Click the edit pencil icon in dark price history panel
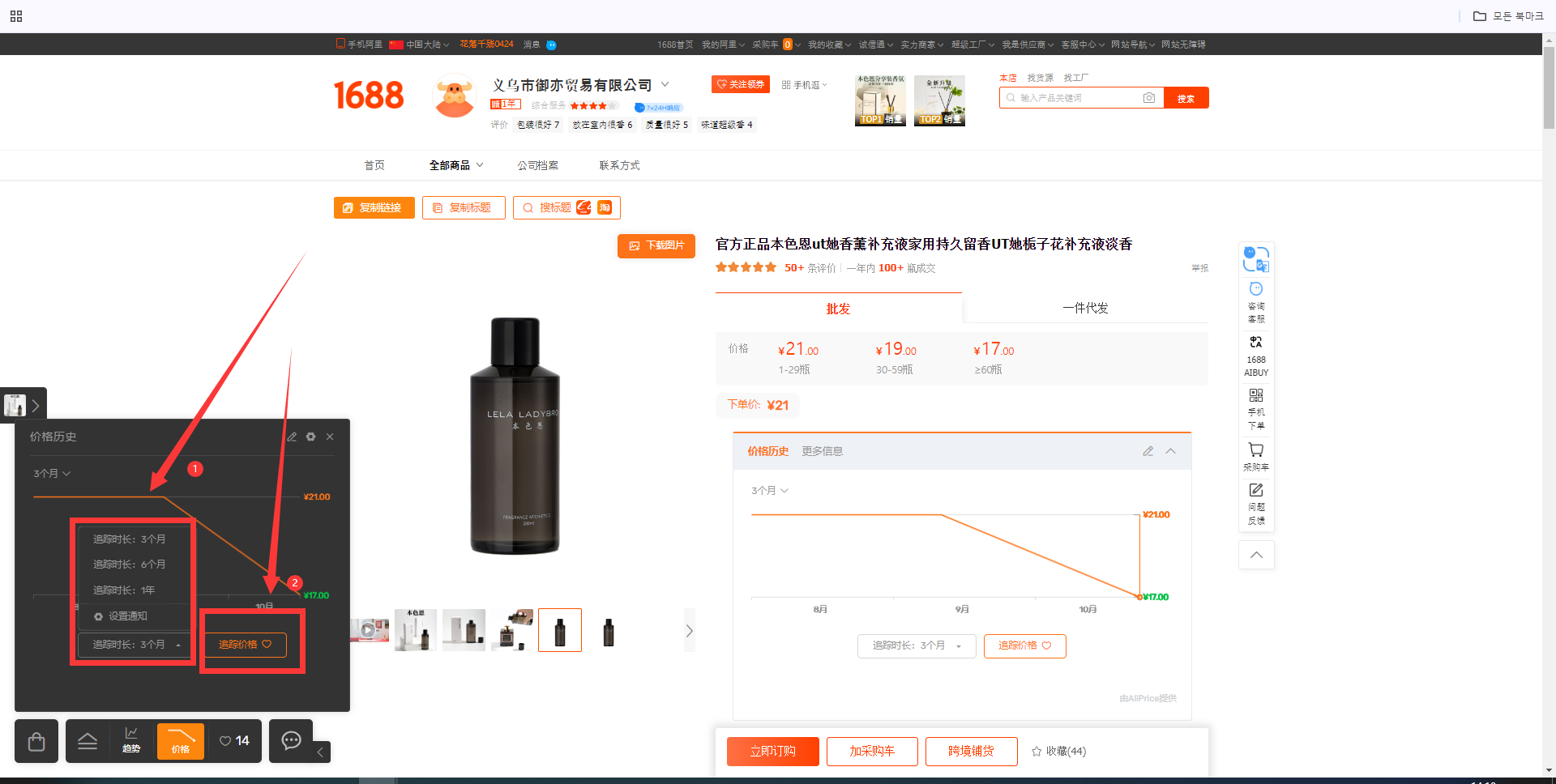The image size is (1556, 784). tap(292, 437)
